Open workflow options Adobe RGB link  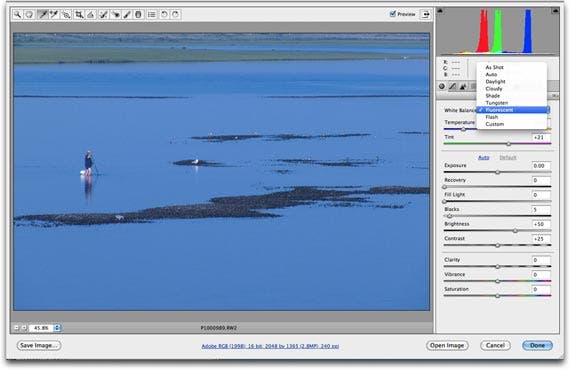(x=270, y=346)
